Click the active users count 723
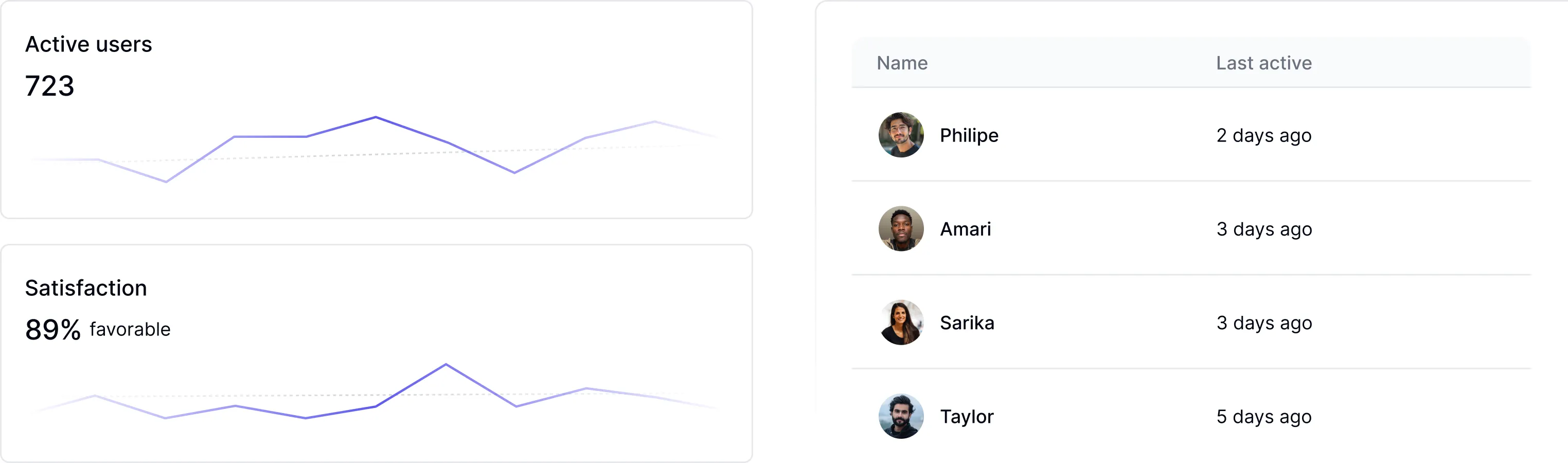The width and height of the screenshot is (1568, 463). [x=49, y=86]
